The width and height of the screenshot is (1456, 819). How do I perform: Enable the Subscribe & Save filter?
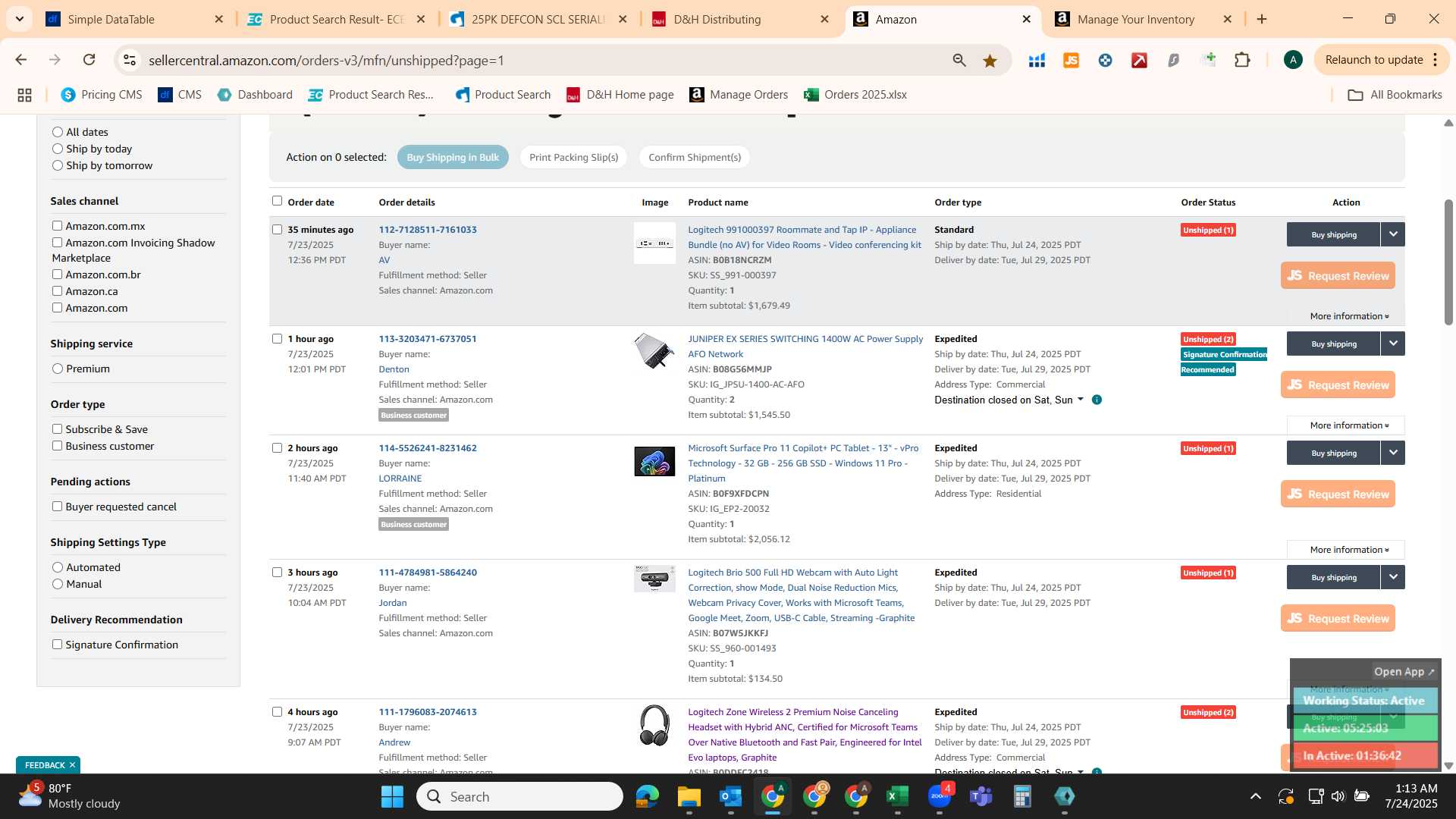pyautogui.click(x=57, y=429)
